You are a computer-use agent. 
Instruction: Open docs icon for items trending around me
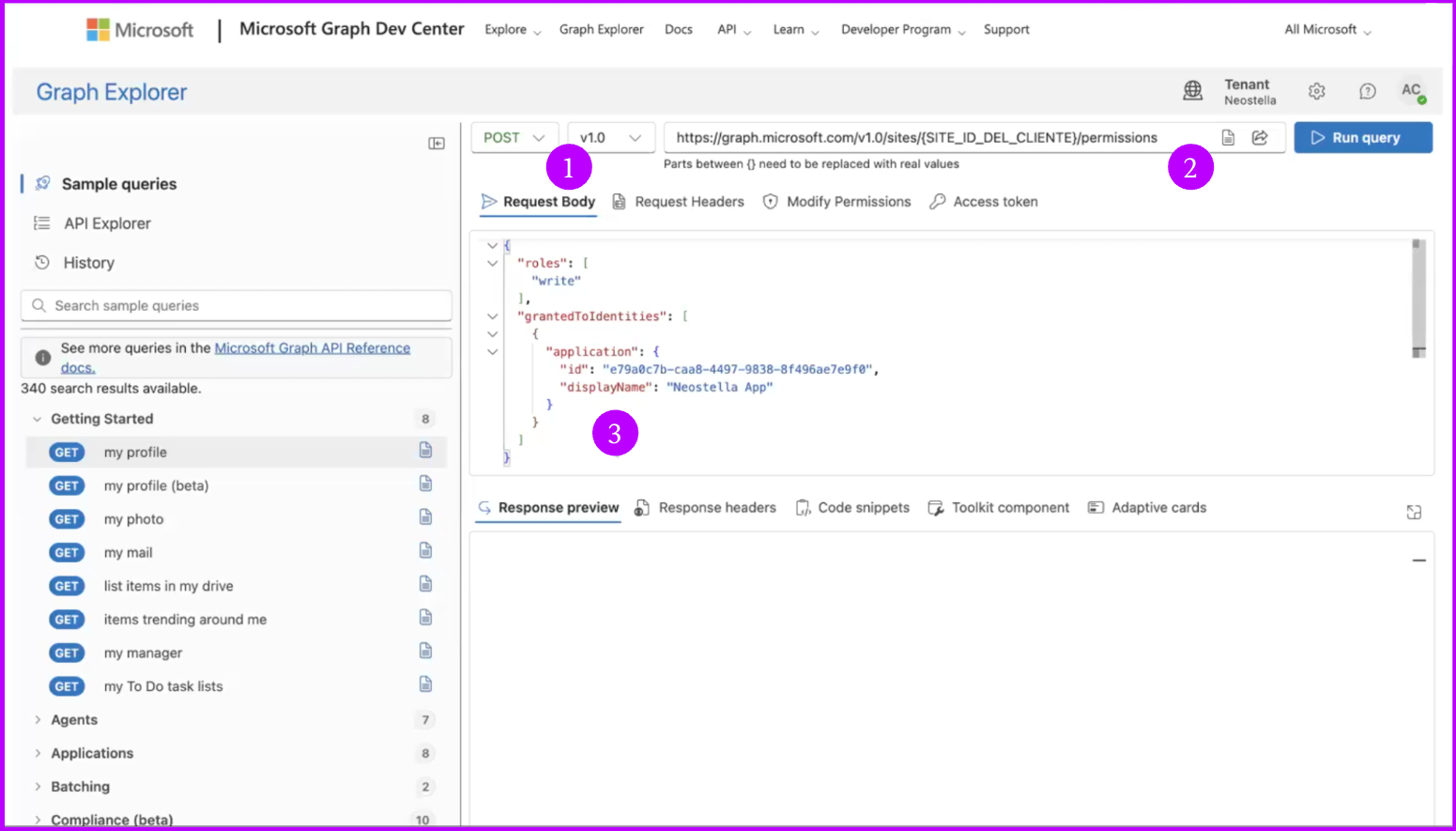425,617
